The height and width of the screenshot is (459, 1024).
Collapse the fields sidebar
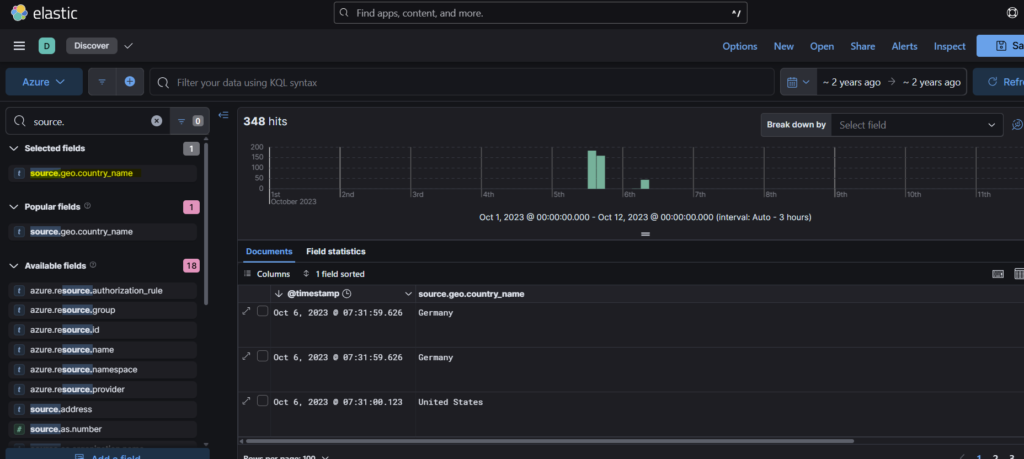point(223,115)
